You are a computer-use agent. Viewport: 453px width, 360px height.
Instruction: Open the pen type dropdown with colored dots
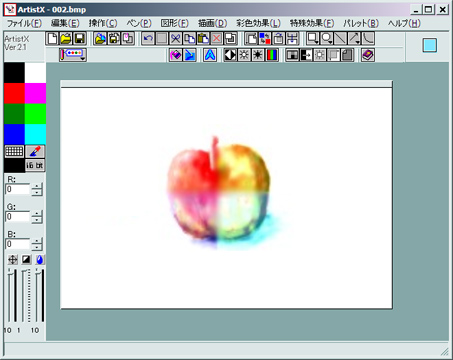point(73,55)
